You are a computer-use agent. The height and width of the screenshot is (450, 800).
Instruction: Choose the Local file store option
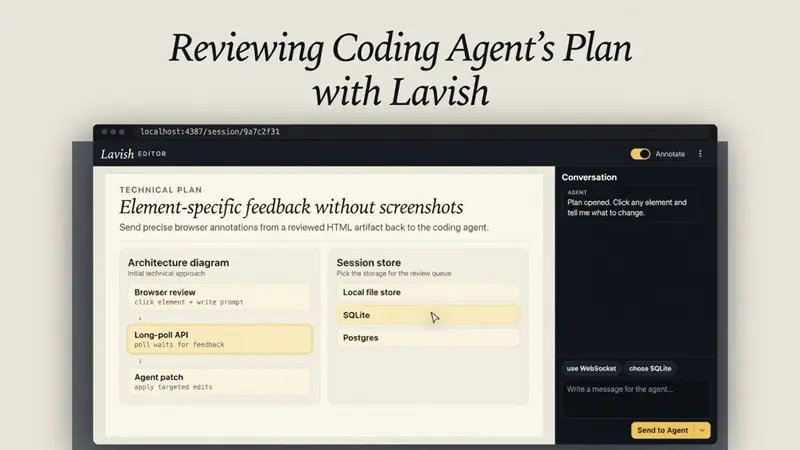click(428, 292)
